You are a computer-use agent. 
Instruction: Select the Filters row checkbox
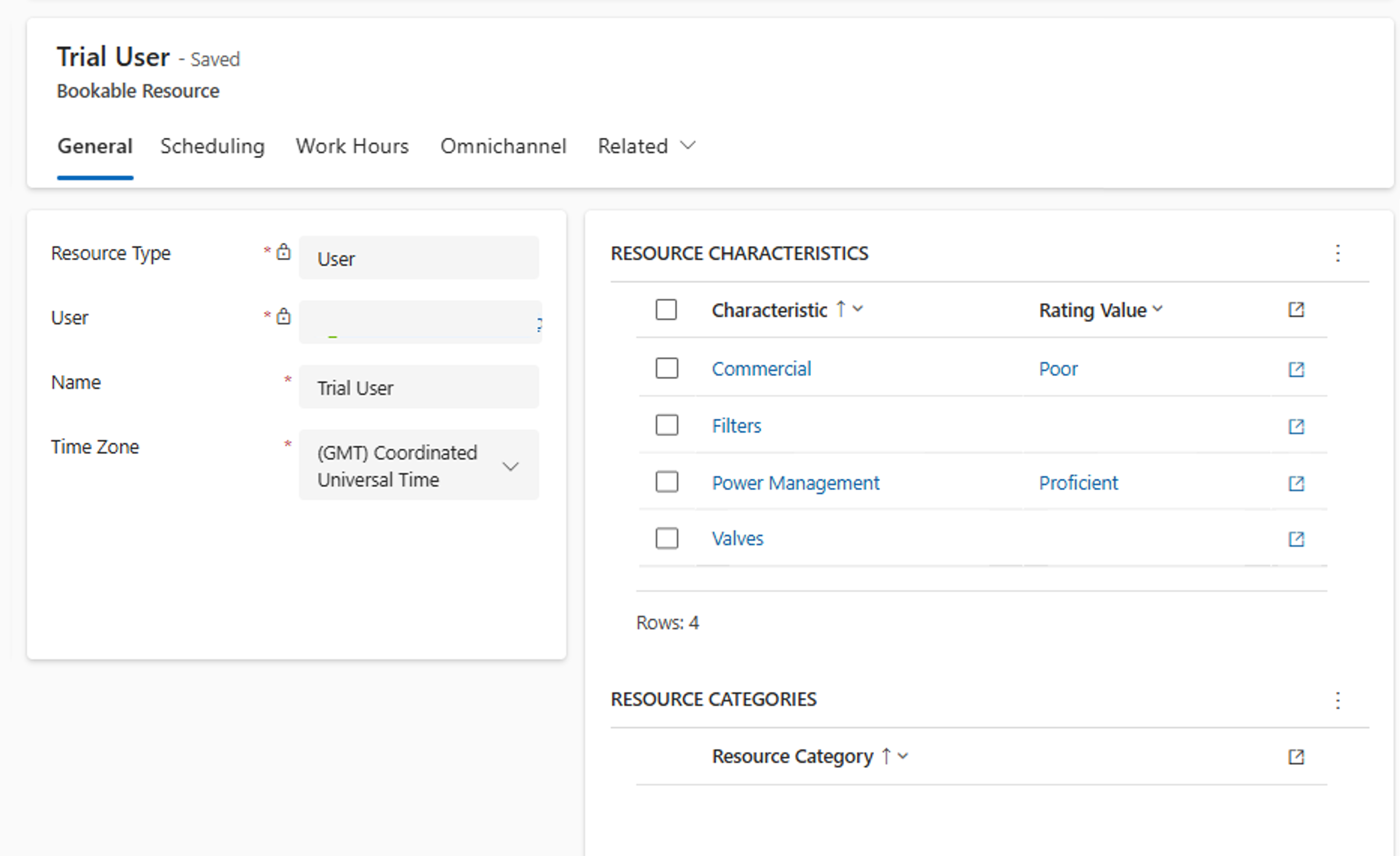click(x=667, y=425)
